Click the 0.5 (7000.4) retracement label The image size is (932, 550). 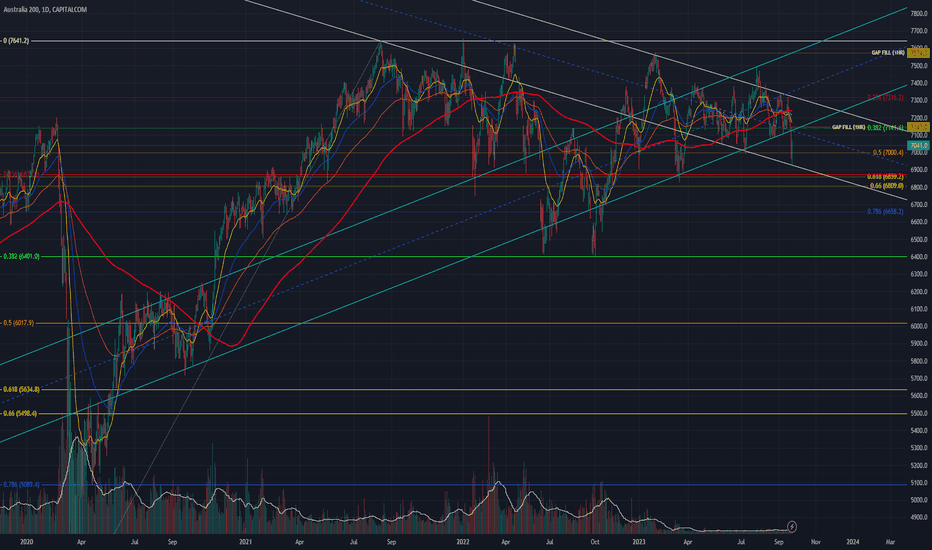[888, 153]
